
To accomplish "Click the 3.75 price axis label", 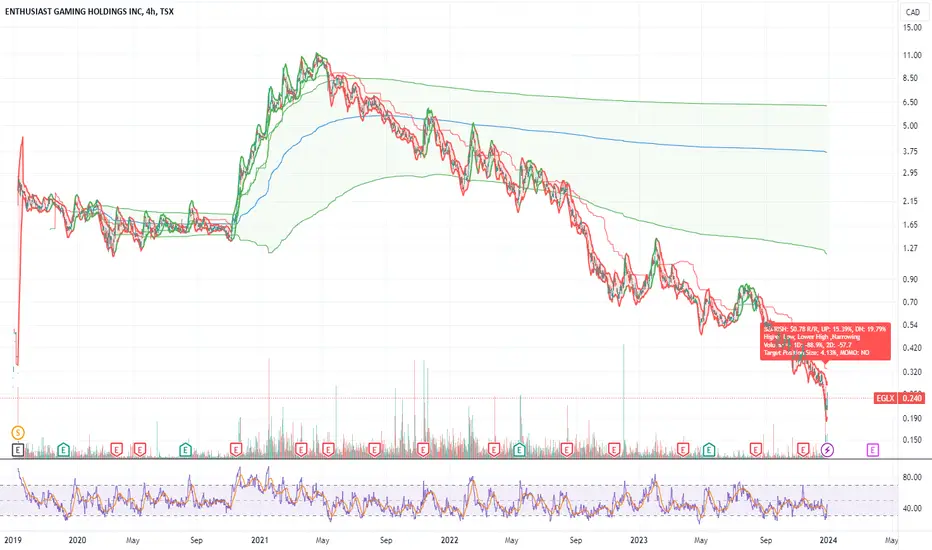I will point(910,152).
